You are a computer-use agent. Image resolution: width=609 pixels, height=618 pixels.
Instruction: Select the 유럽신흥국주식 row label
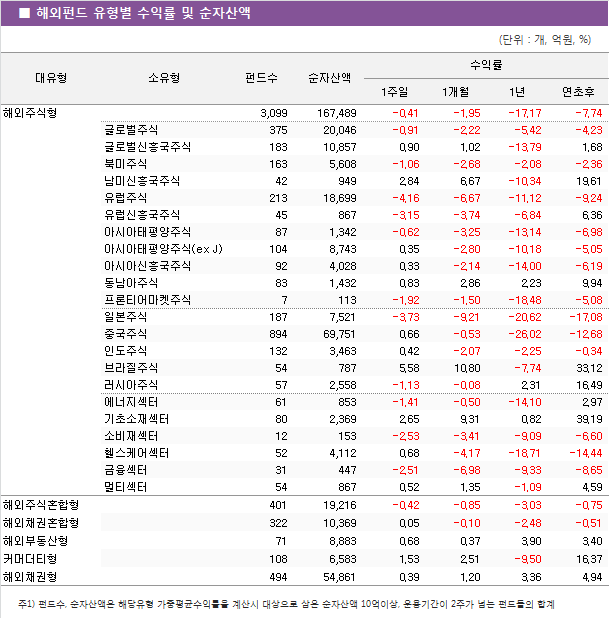[x=142, y=215]
